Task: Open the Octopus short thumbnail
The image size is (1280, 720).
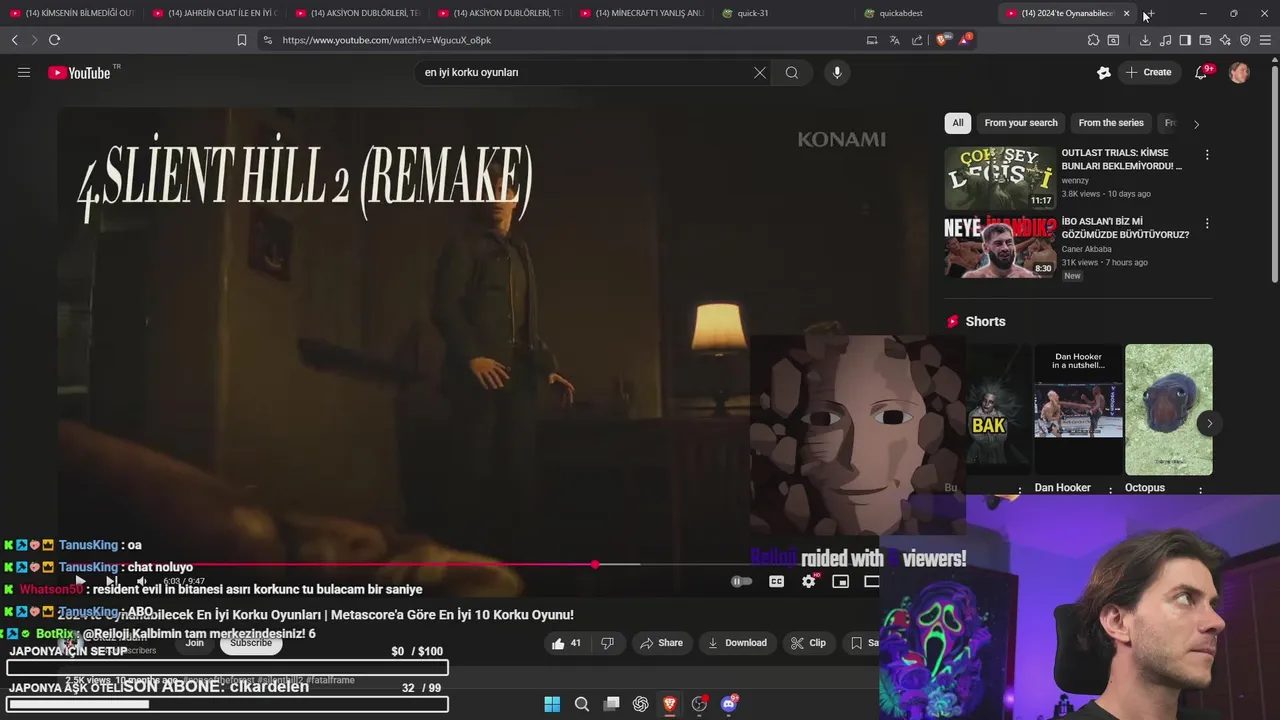Action: [x=1168, y=410]
